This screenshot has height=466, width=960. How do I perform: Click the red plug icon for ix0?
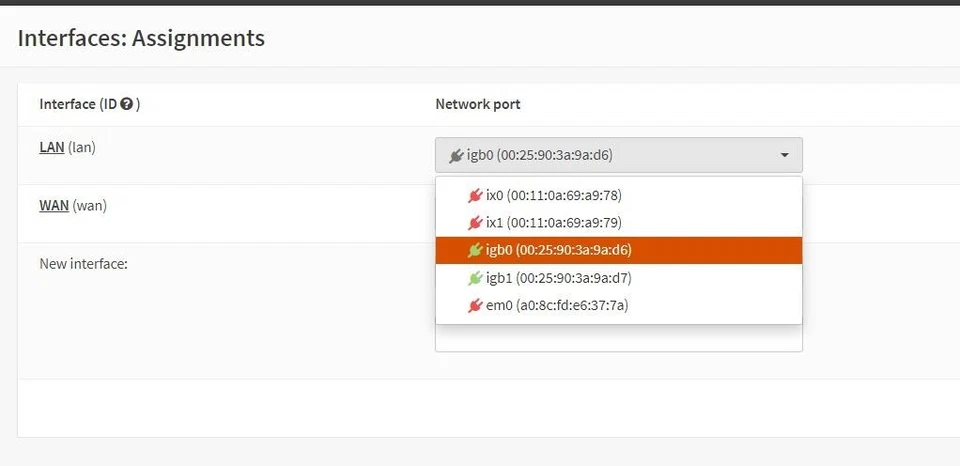(475, 195)
